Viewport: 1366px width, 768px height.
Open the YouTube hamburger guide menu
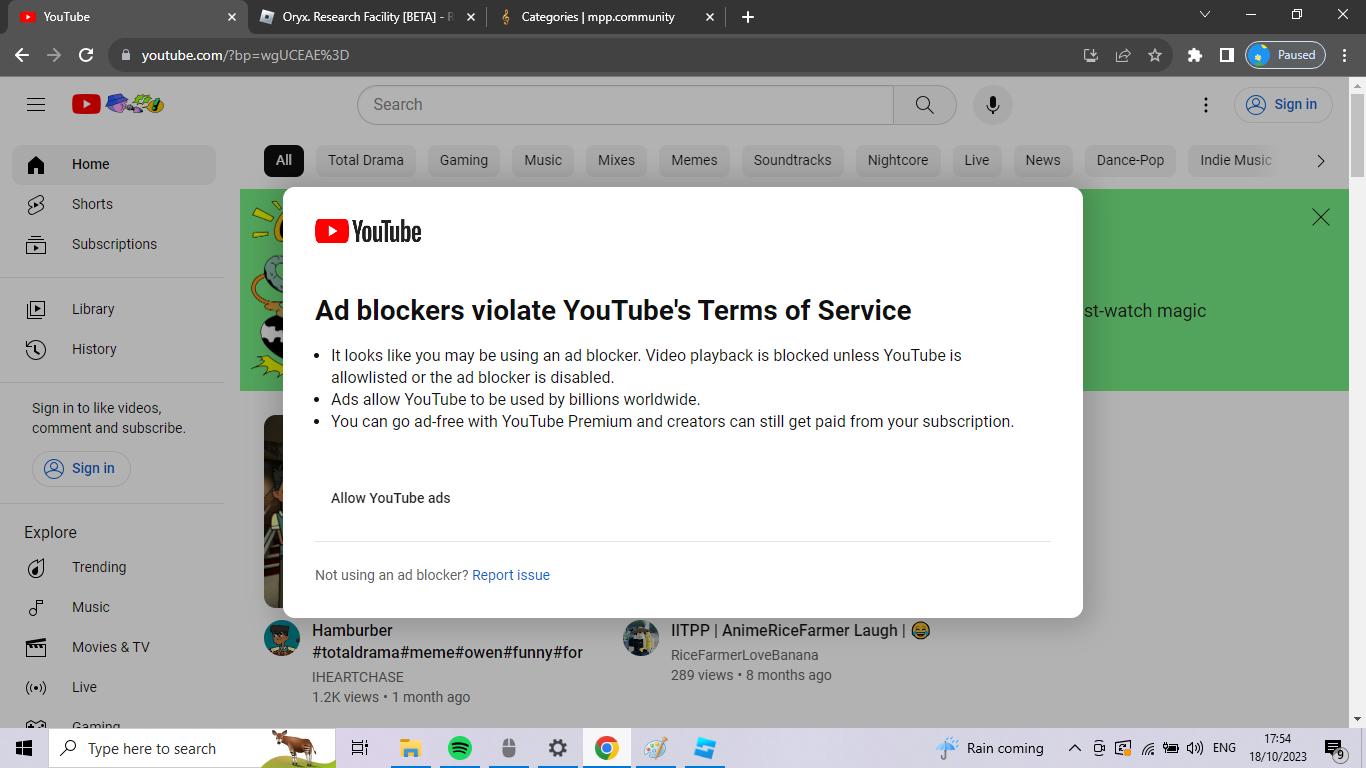[x=36, y=104]
